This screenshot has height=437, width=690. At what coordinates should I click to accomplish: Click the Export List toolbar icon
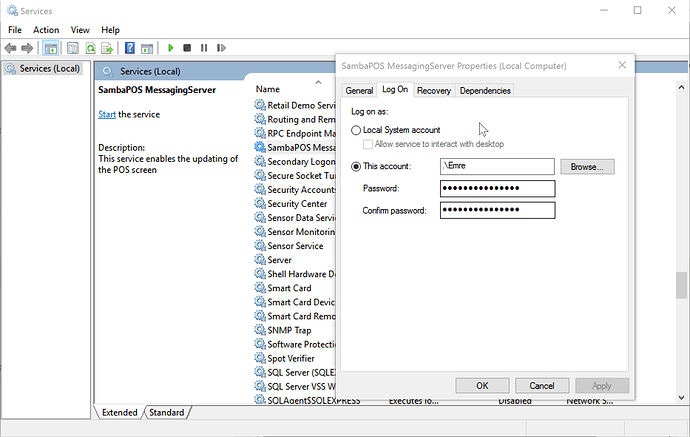[107, 48]
